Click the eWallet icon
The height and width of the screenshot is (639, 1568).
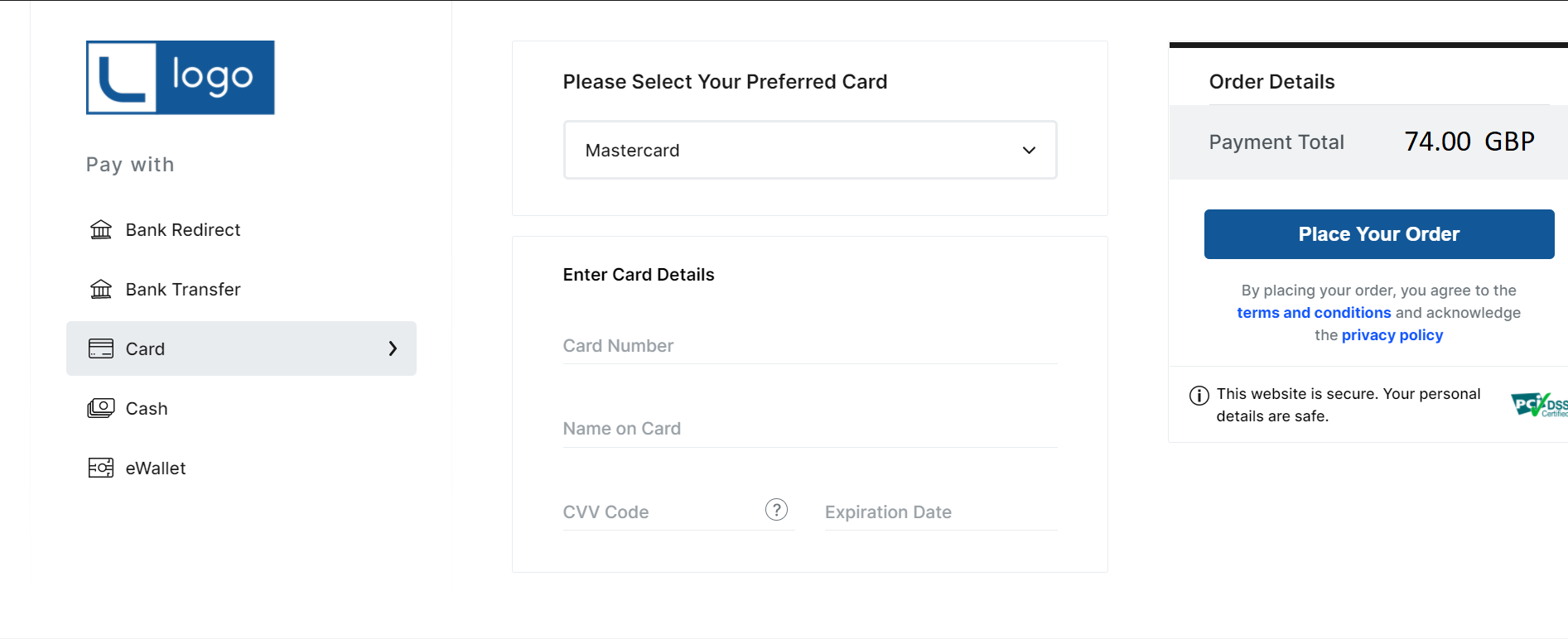click(101, 468)
